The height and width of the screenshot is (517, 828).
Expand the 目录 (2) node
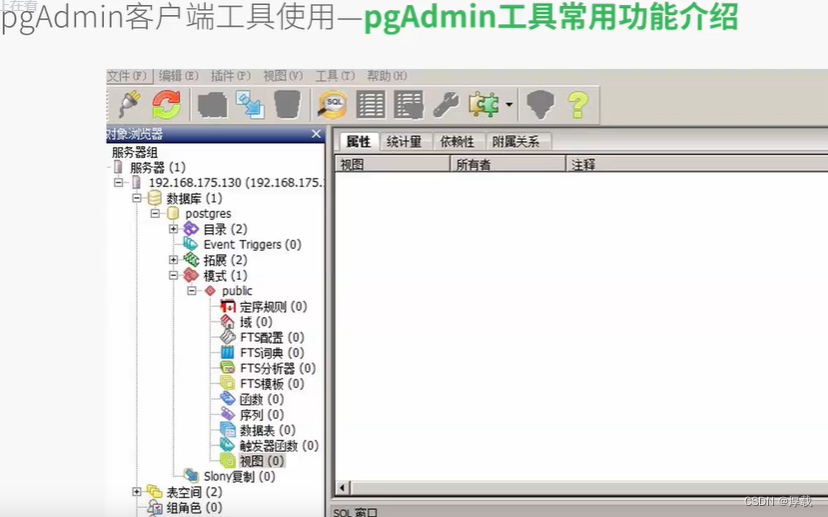(x=173, y=229)
